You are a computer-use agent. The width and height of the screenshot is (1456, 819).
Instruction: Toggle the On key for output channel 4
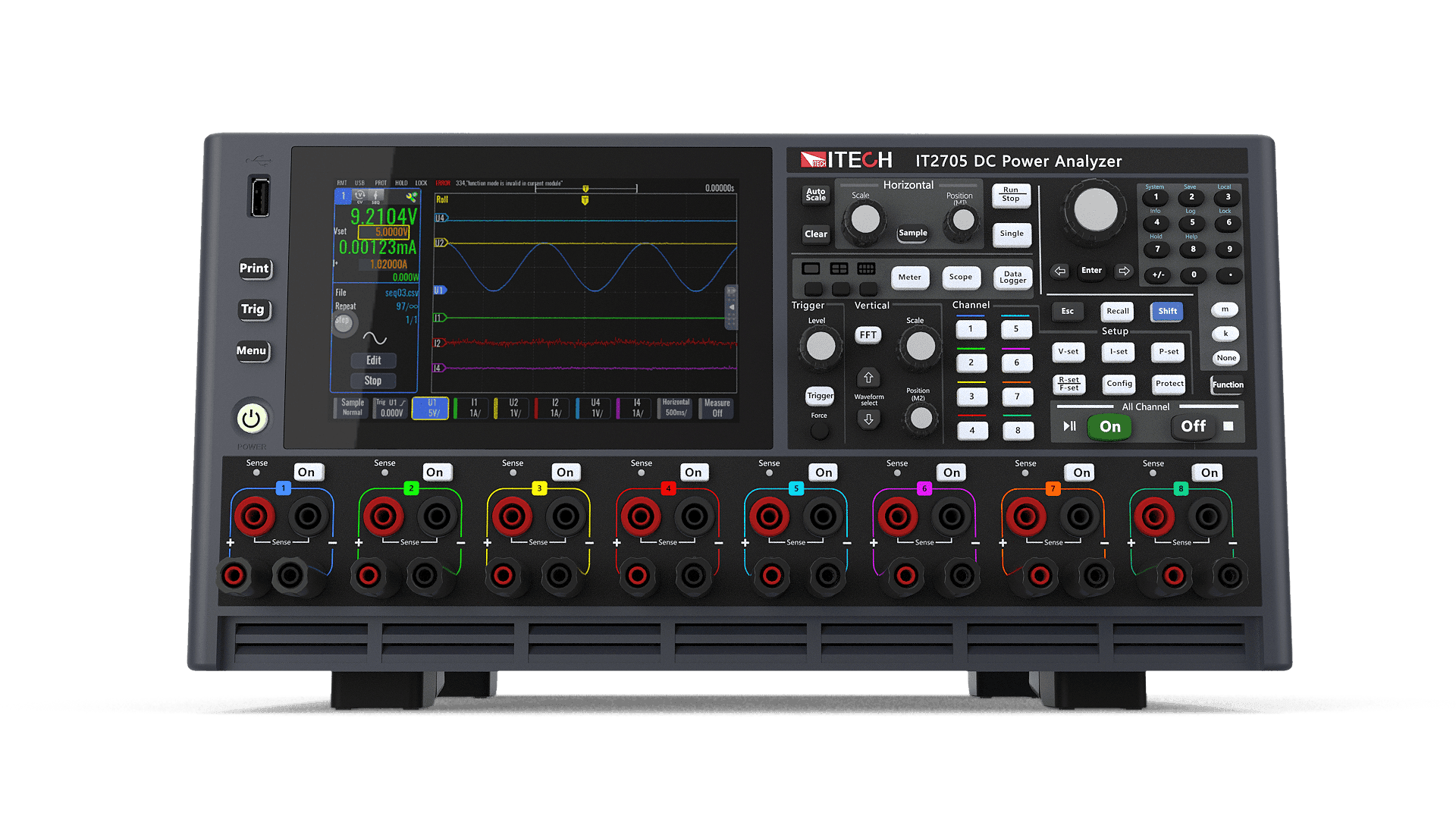(693, 472)
